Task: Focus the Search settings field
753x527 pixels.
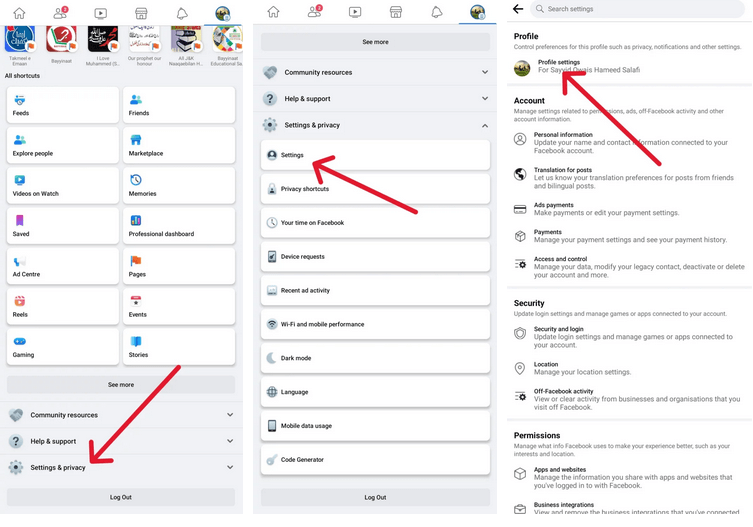Action: tap(637, 9)
